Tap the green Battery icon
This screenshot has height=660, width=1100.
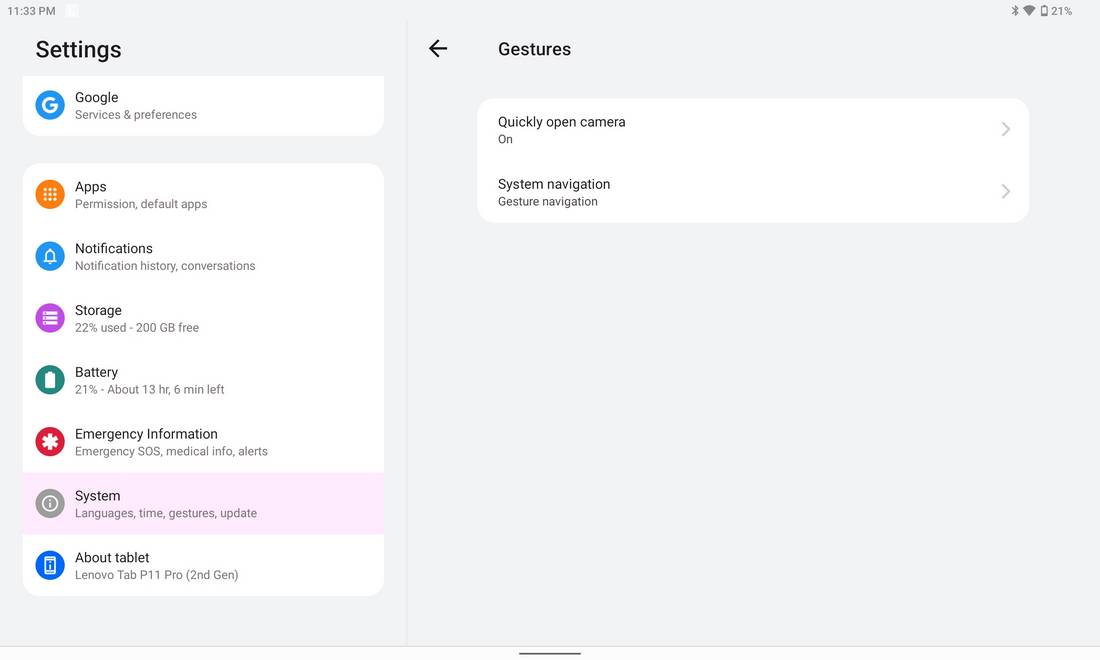[x=50, y=380]
